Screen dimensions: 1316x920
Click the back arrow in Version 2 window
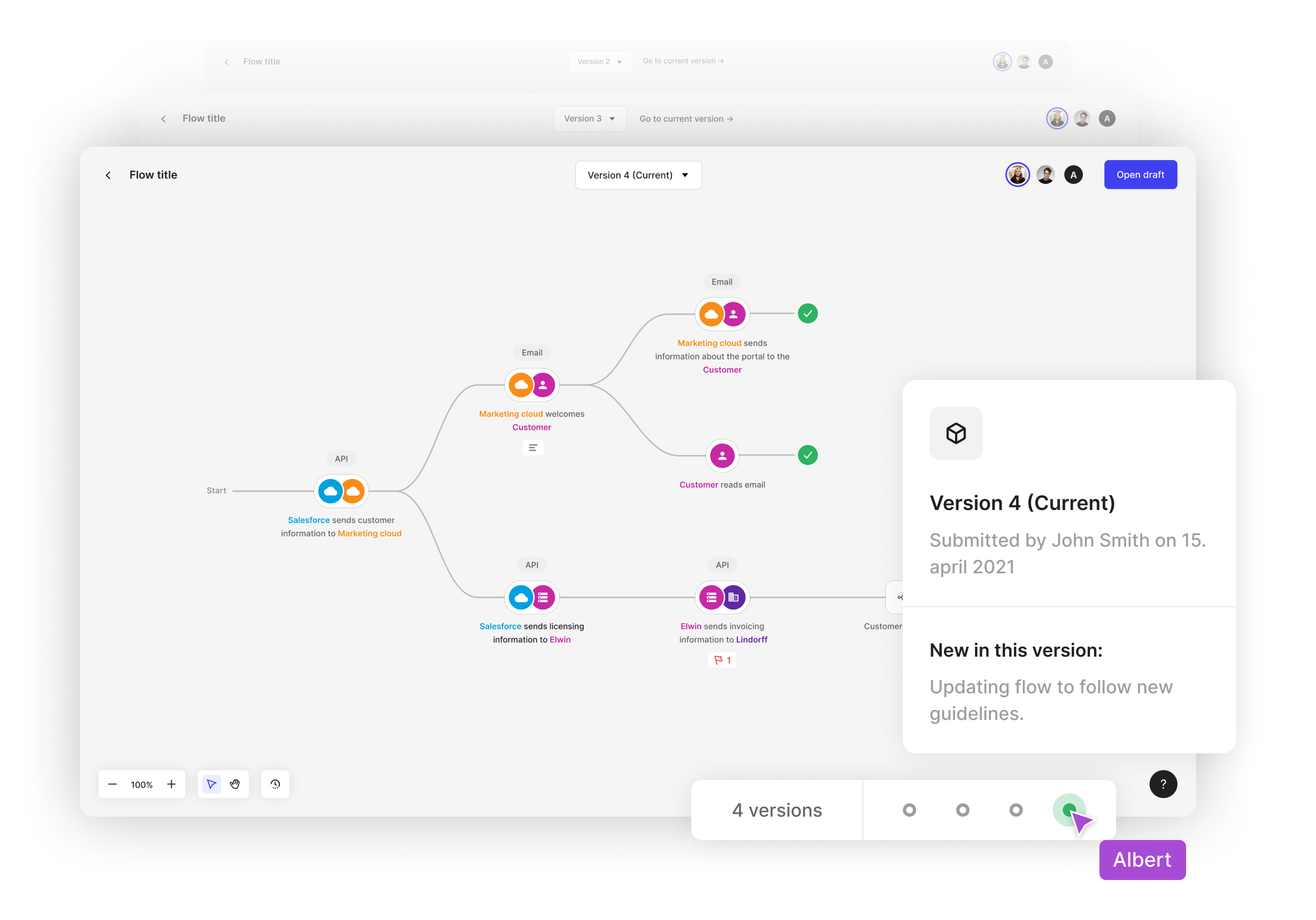[x=227, y=62]
